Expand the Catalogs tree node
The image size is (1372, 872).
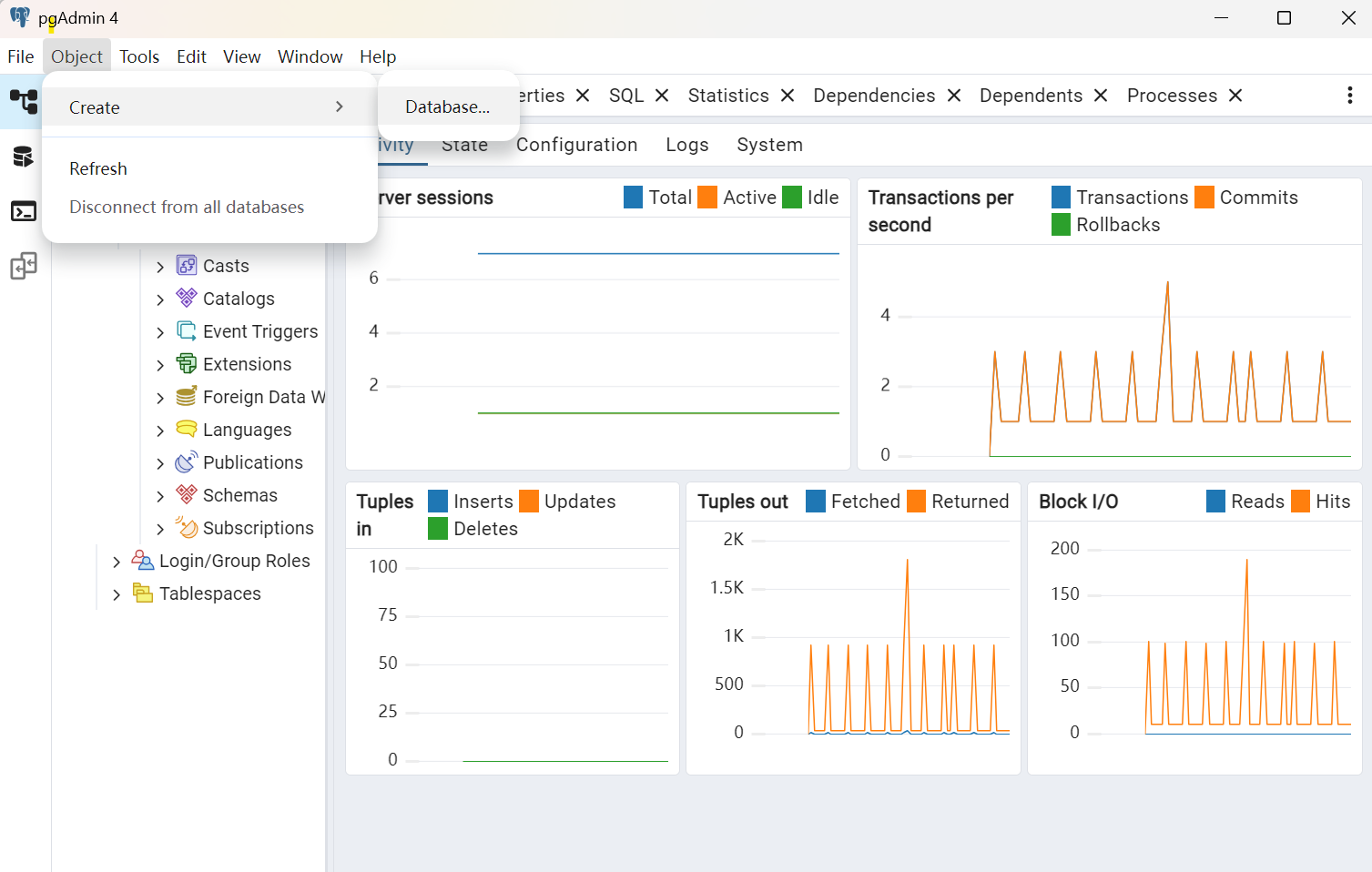point(160,299)
